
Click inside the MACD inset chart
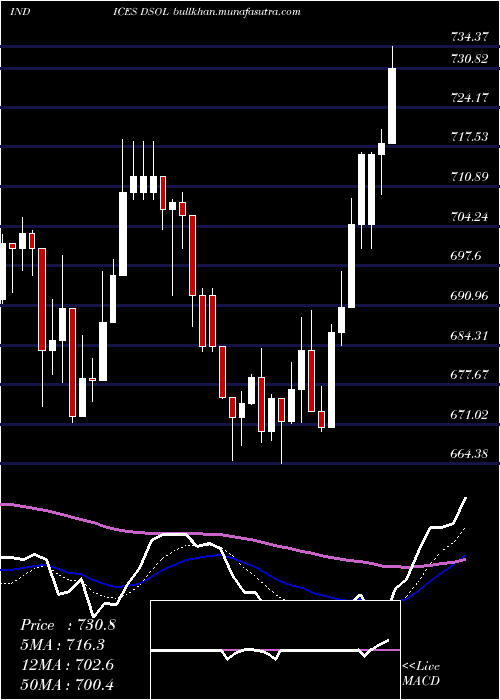(x=275, y=650)
